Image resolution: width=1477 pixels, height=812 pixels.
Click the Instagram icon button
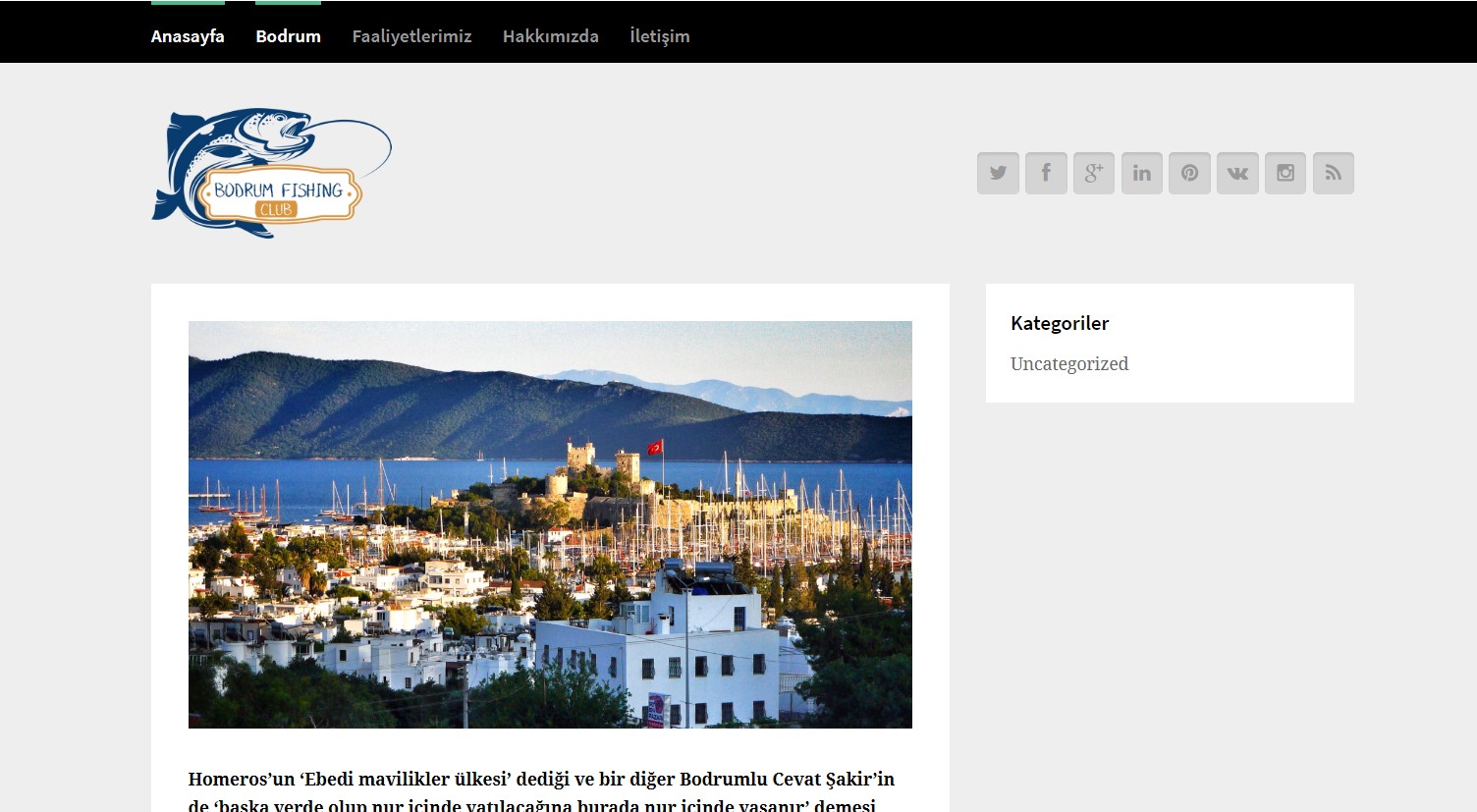(x=1285, y=173)
